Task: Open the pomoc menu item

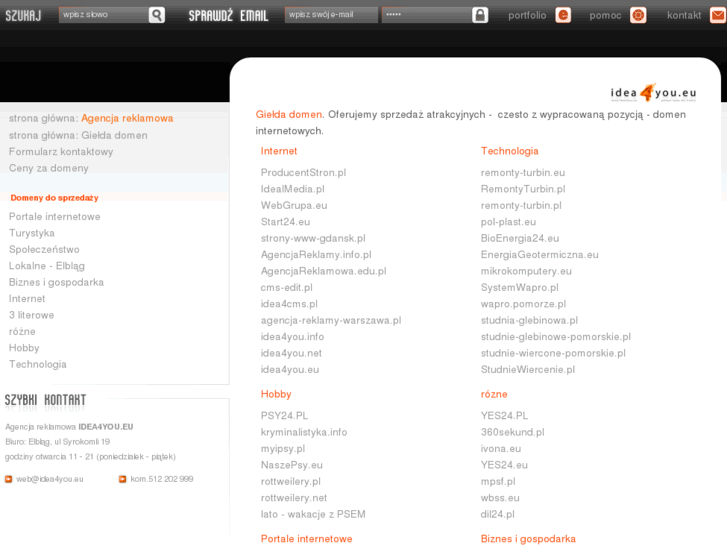Action: pos(605,15)
